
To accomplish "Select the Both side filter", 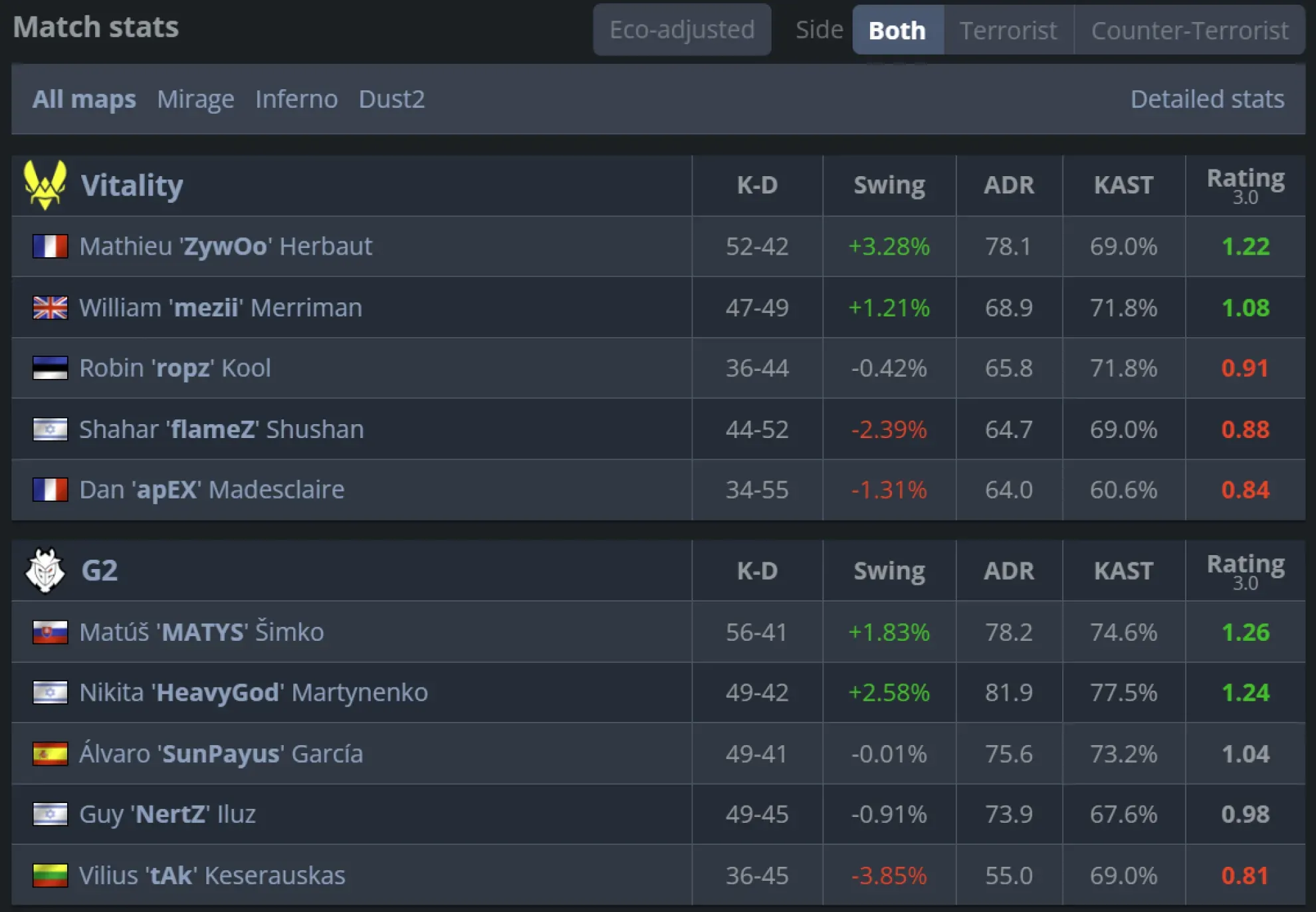I will [x=897, y=29].
